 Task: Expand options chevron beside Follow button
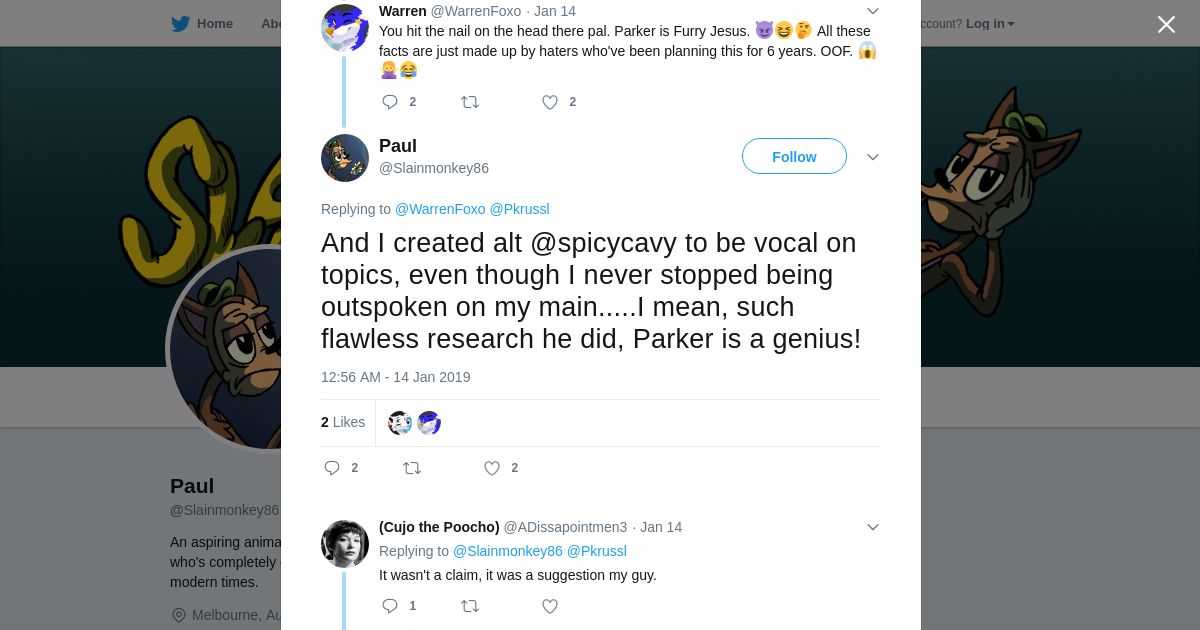(x=872, y=157)
